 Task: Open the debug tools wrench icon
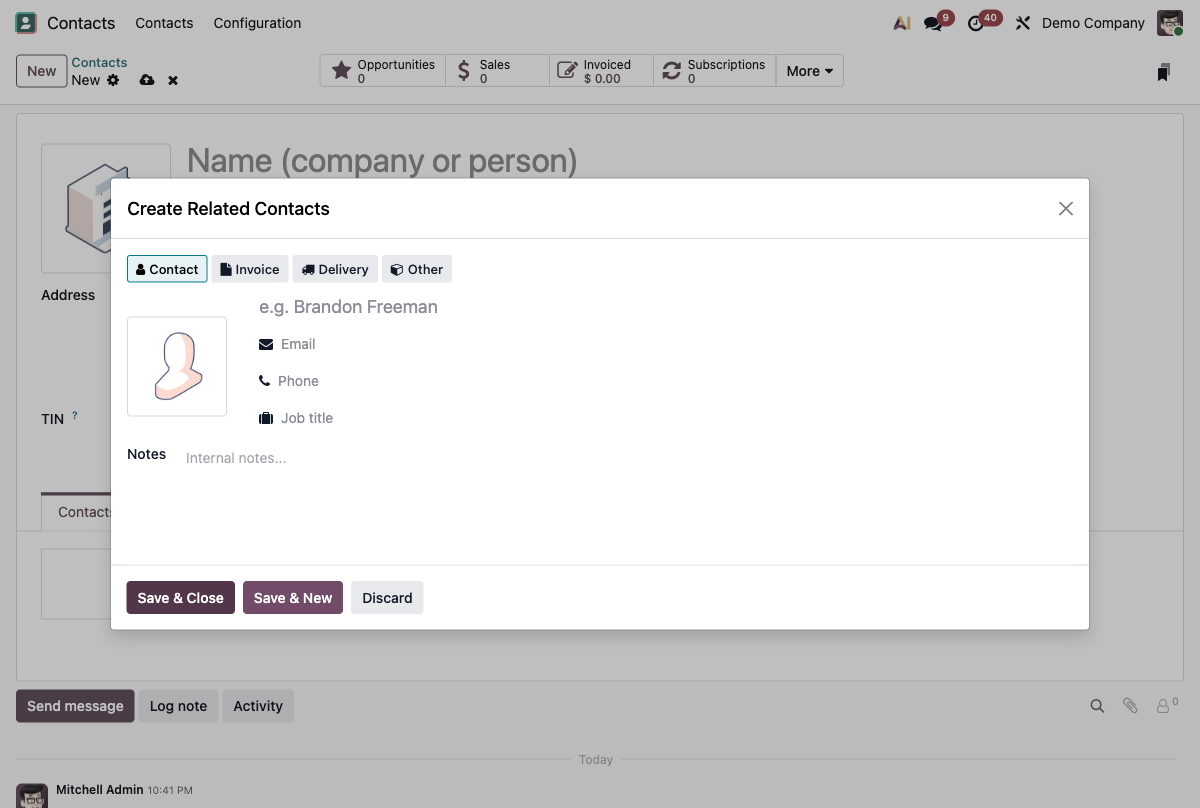click(1022, 23)
